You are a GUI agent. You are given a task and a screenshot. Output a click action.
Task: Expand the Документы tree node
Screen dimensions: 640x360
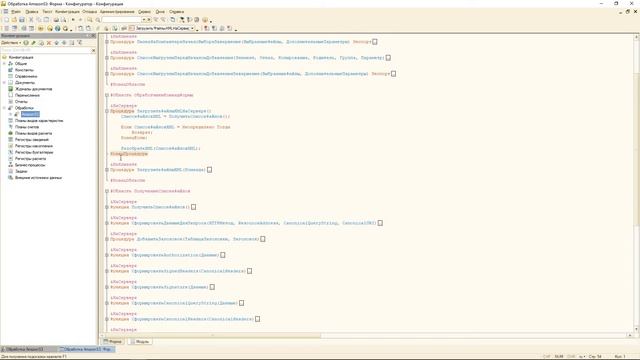click(4, 82)
